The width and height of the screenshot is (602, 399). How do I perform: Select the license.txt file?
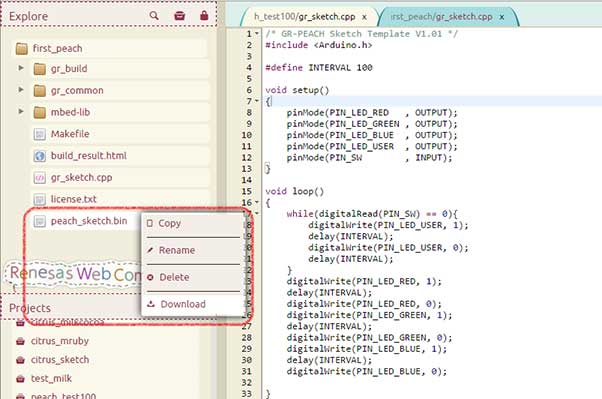tap(73, 199)
